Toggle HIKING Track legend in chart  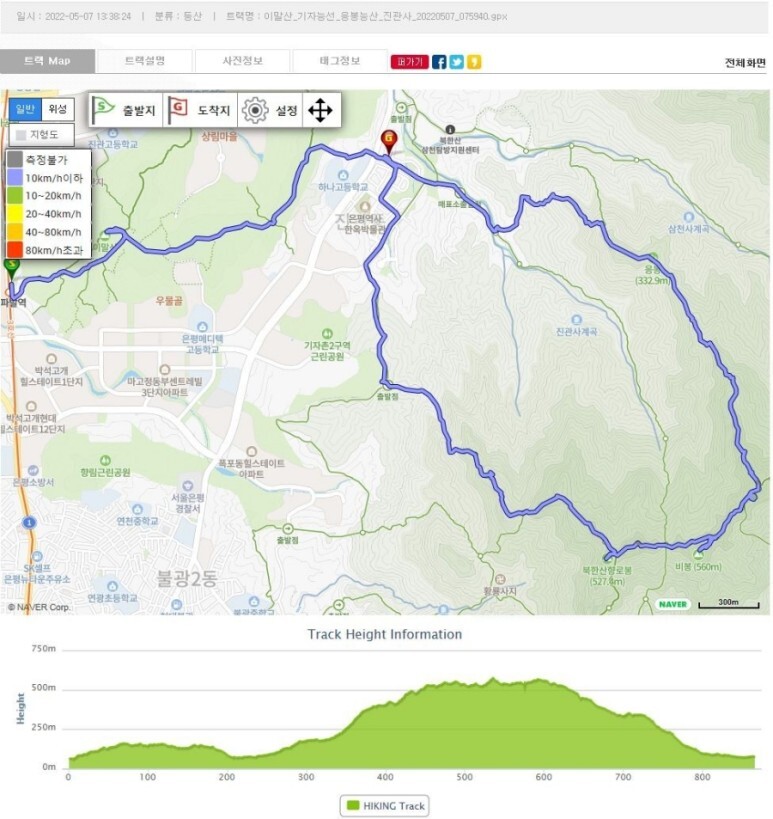[385, 806]
